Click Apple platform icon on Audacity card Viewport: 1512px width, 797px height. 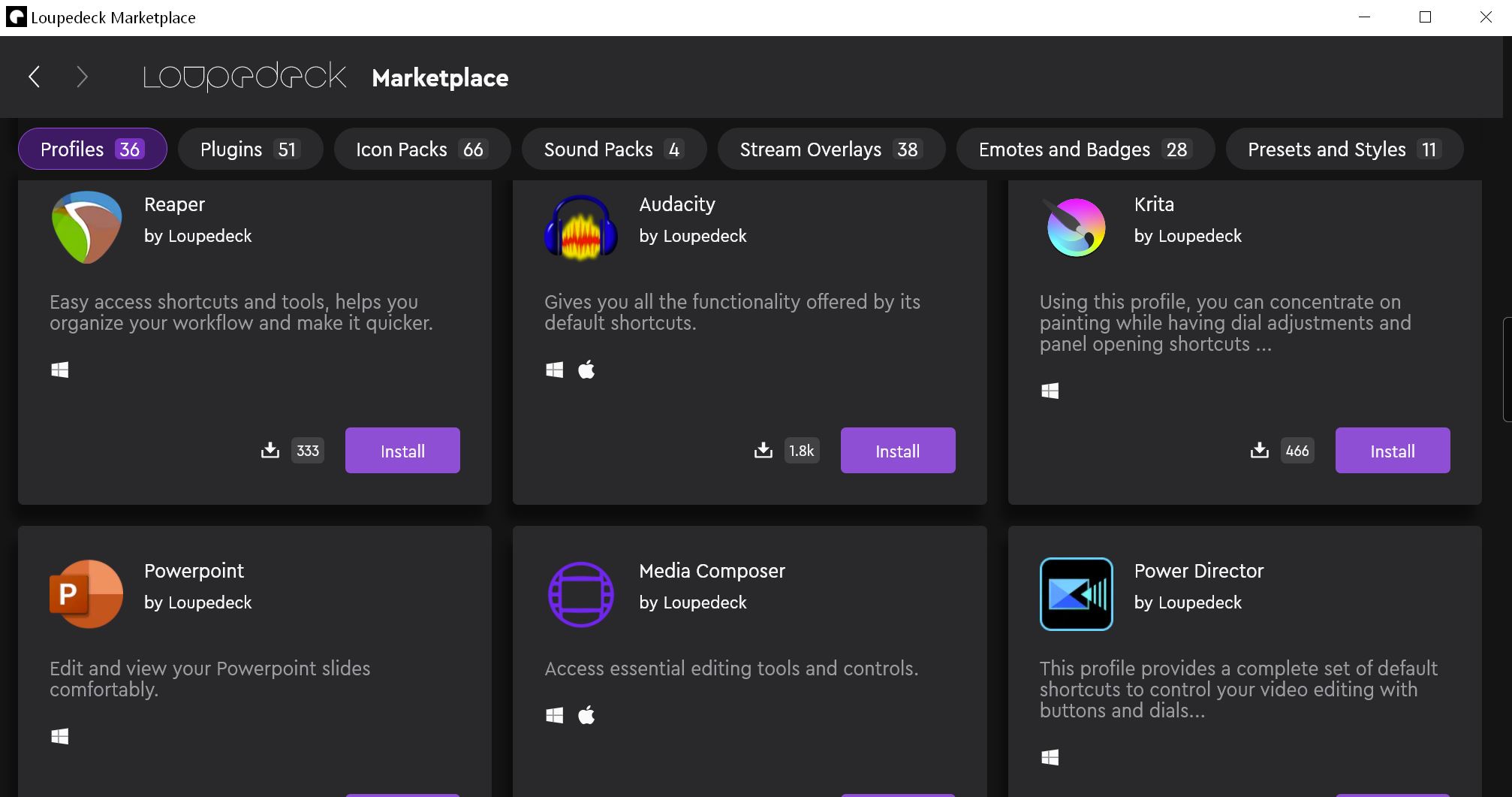tap(586, 369)
